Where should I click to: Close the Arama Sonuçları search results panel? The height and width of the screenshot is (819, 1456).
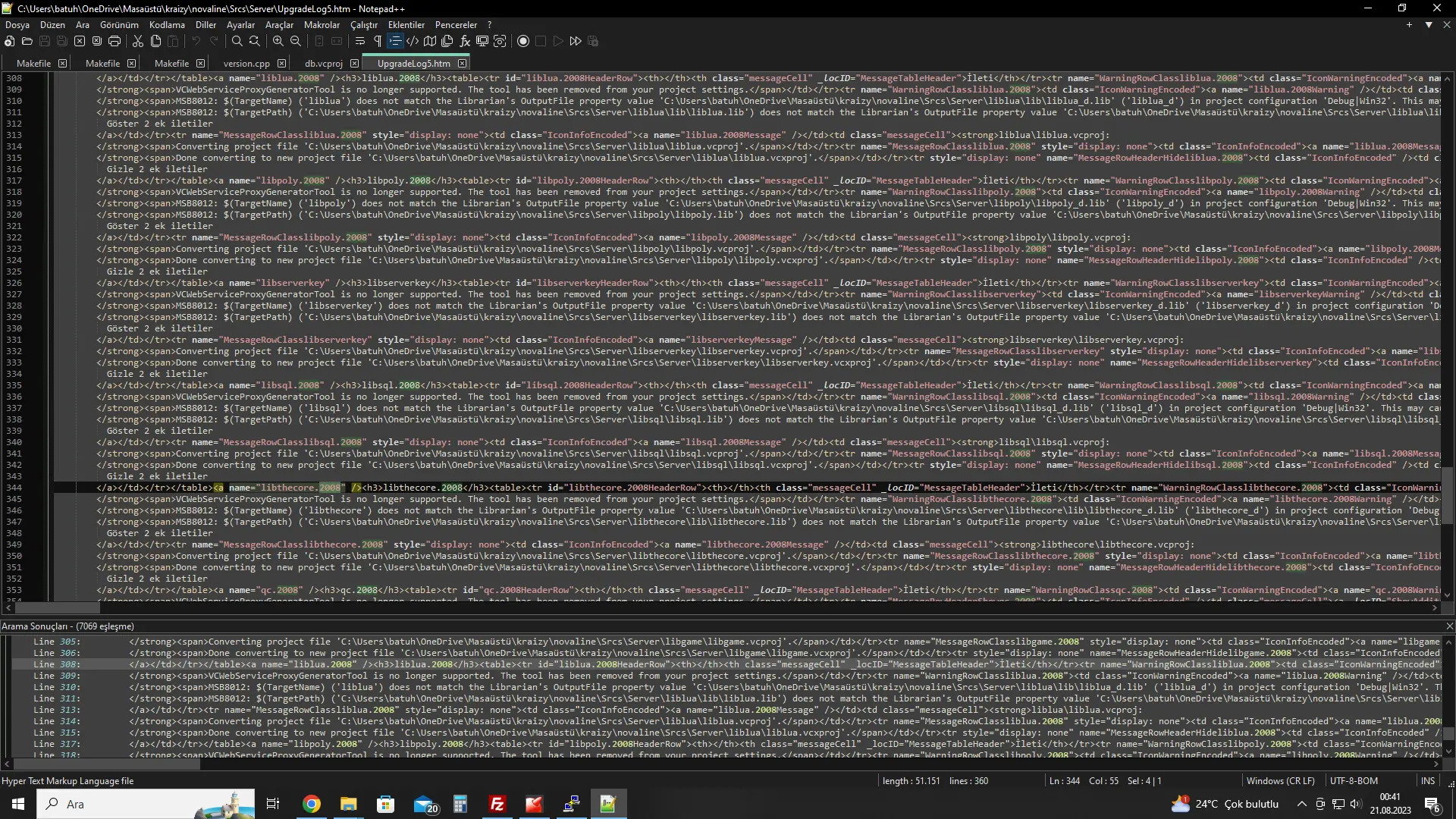coord(1449,626)
